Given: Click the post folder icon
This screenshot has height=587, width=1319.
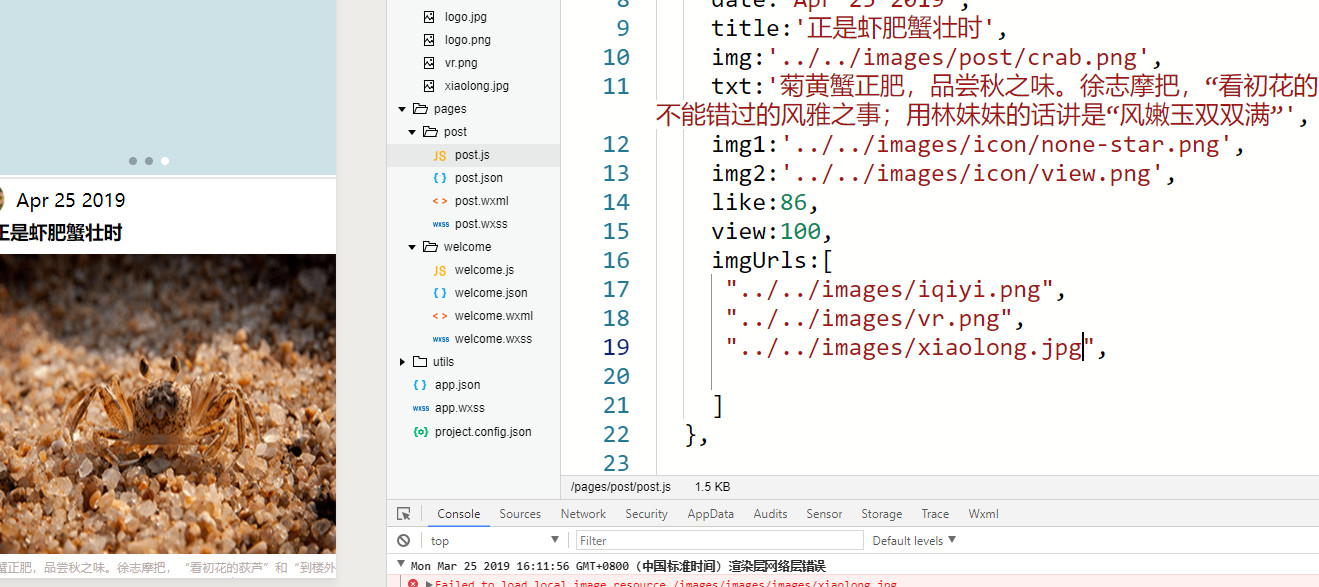Looking at the screenshot, I should tap(430, 132).
